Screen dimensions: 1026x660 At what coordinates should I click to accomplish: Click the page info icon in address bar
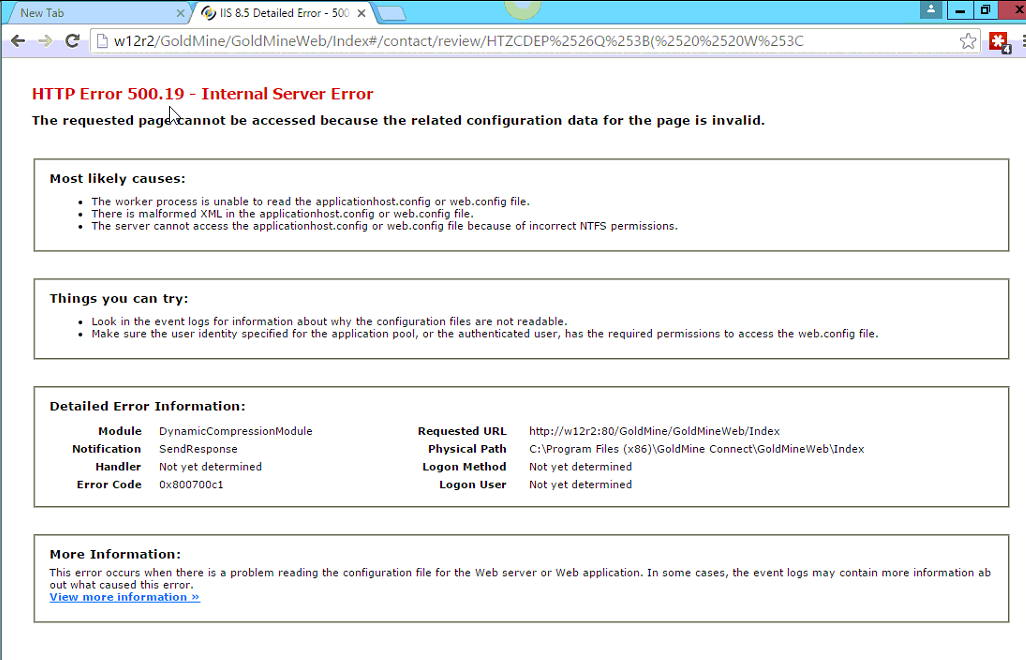click(102, 41)
